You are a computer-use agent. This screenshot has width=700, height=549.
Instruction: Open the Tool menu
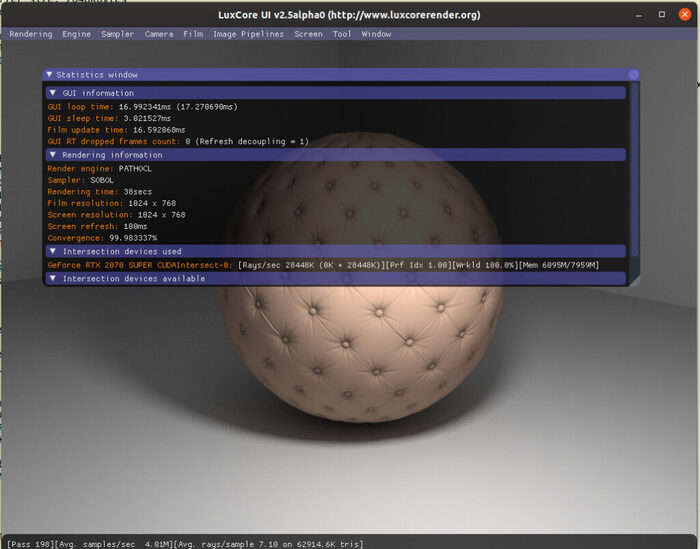[x=342, y=34]
